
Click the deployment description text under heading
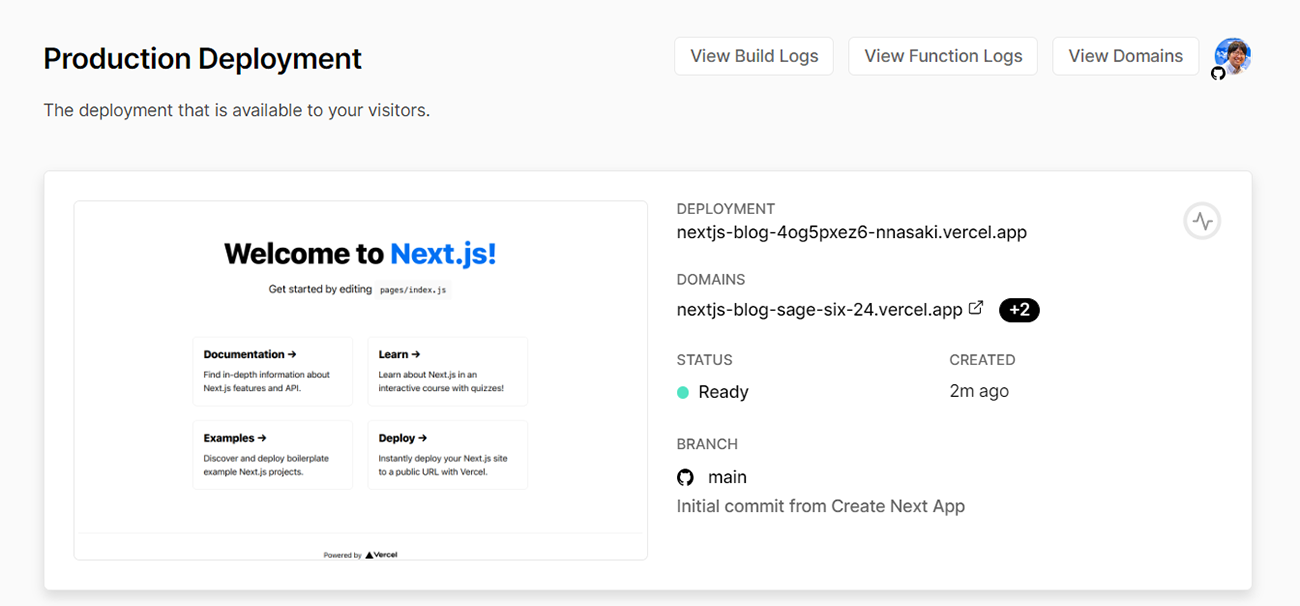click(237, 110)
